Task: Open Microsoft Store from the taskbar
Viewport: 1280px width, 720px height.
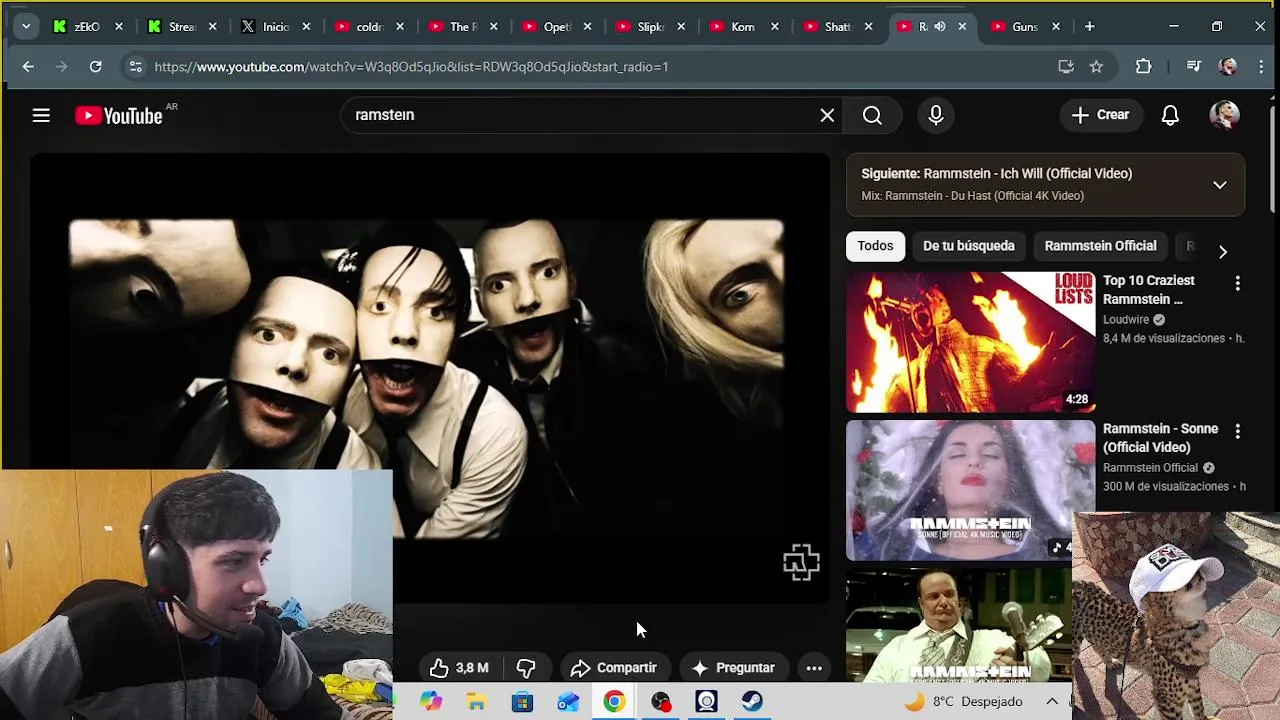Action: click(x=522, y=702)
